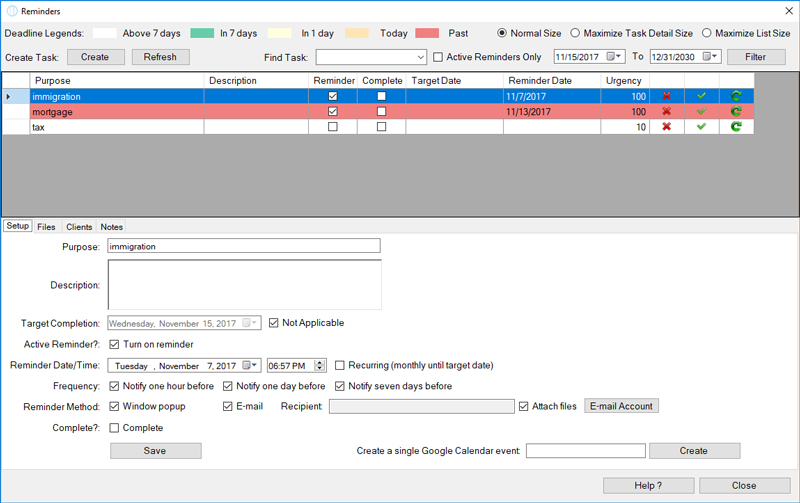
Task: Click the Google Calendar event text field
Action: [x=586, y=451]
